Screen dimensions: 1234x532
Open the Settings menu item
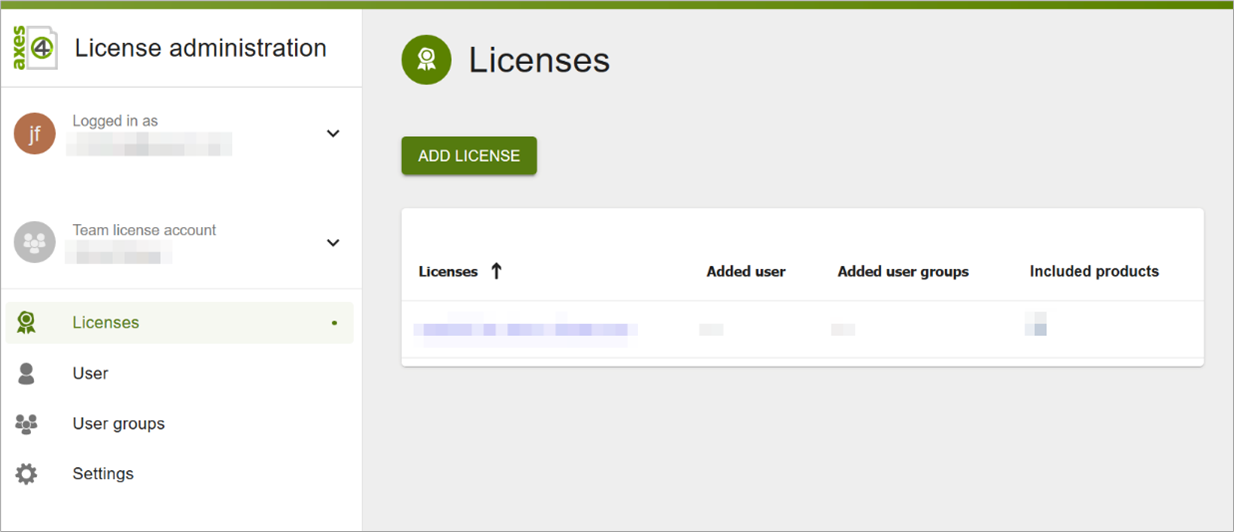pyautogui.click(x=180, y=474)
